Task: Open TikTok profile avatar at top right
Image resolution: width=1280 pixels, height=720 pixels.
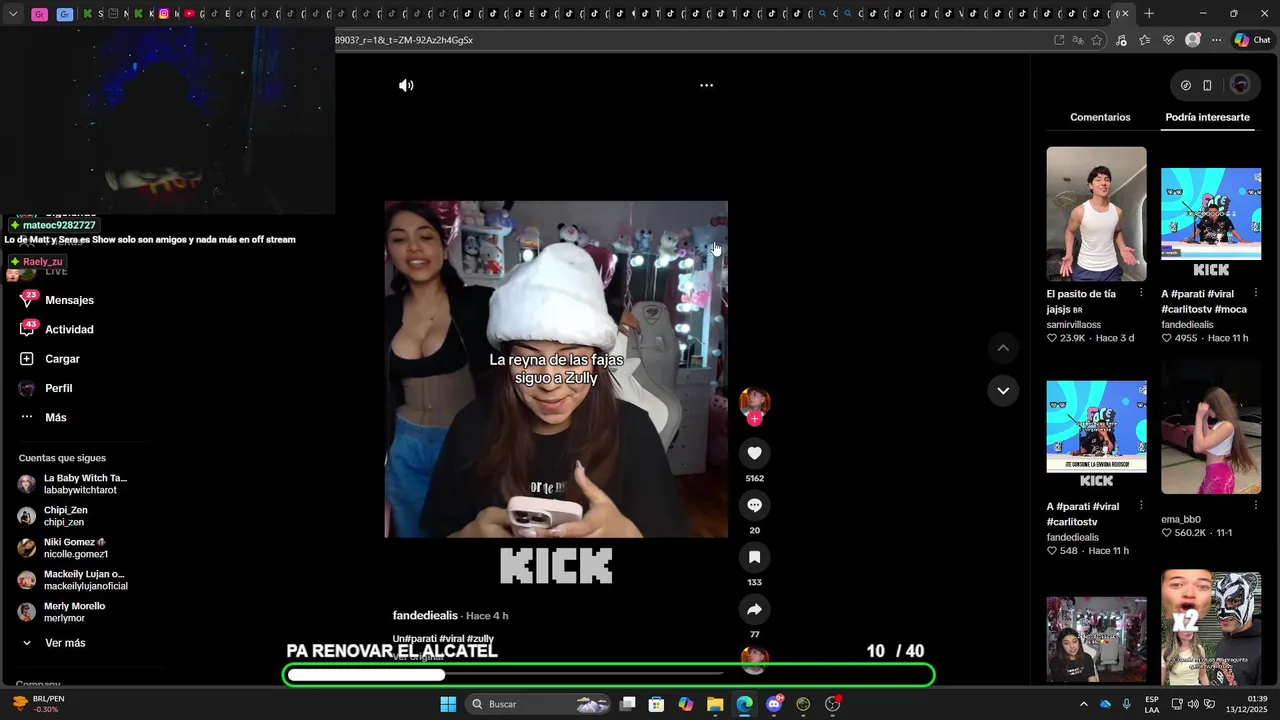Action: click(1240, 86)
